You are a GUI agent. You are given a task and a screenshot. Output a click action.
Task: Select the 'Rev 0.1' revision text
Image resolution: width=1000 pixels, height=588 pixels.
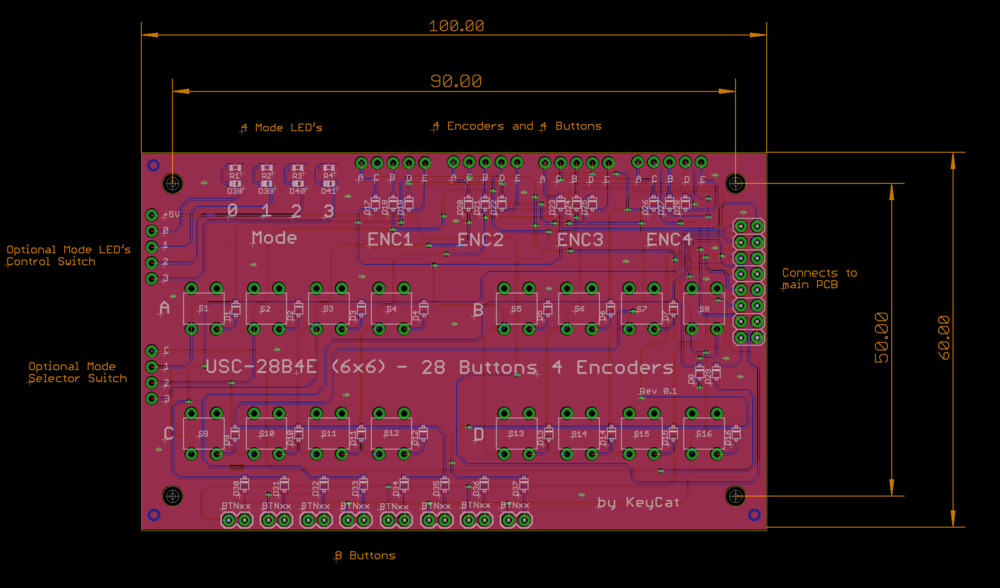(x=658, y=391)
